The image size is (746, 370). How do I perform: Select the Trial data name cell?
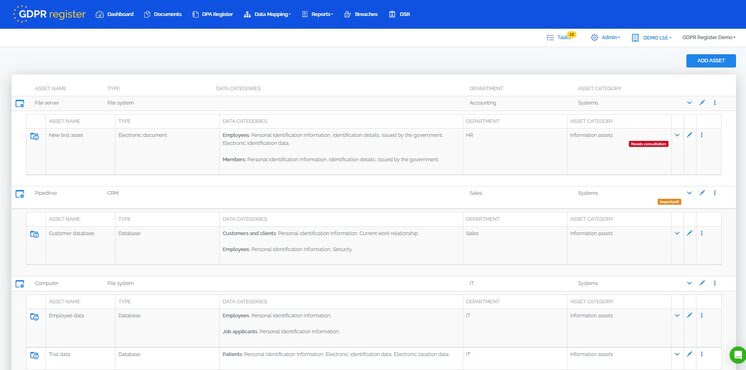click(59, 354)
